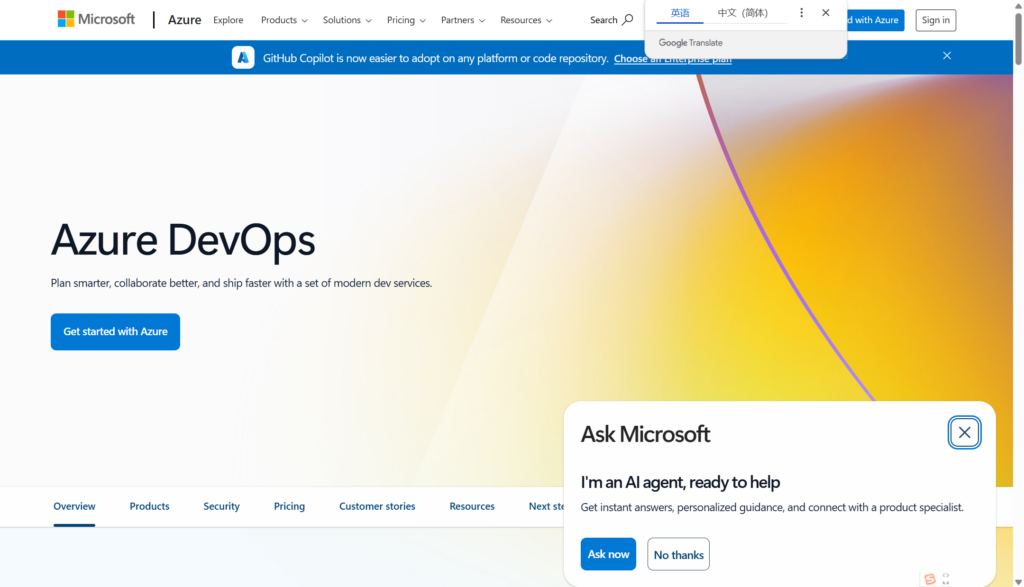1024x587 pixels.
Task: Open the Customer stories tab
Action: pyautogui.click(x=377, y=506)
